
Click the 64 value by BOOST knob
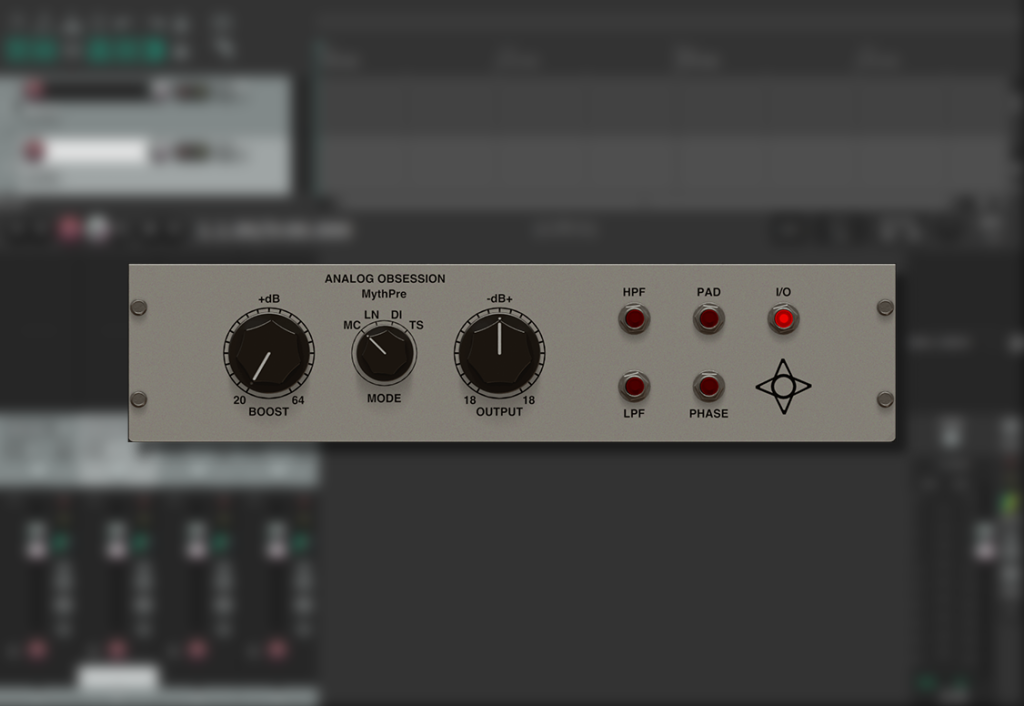pos(298,400)
